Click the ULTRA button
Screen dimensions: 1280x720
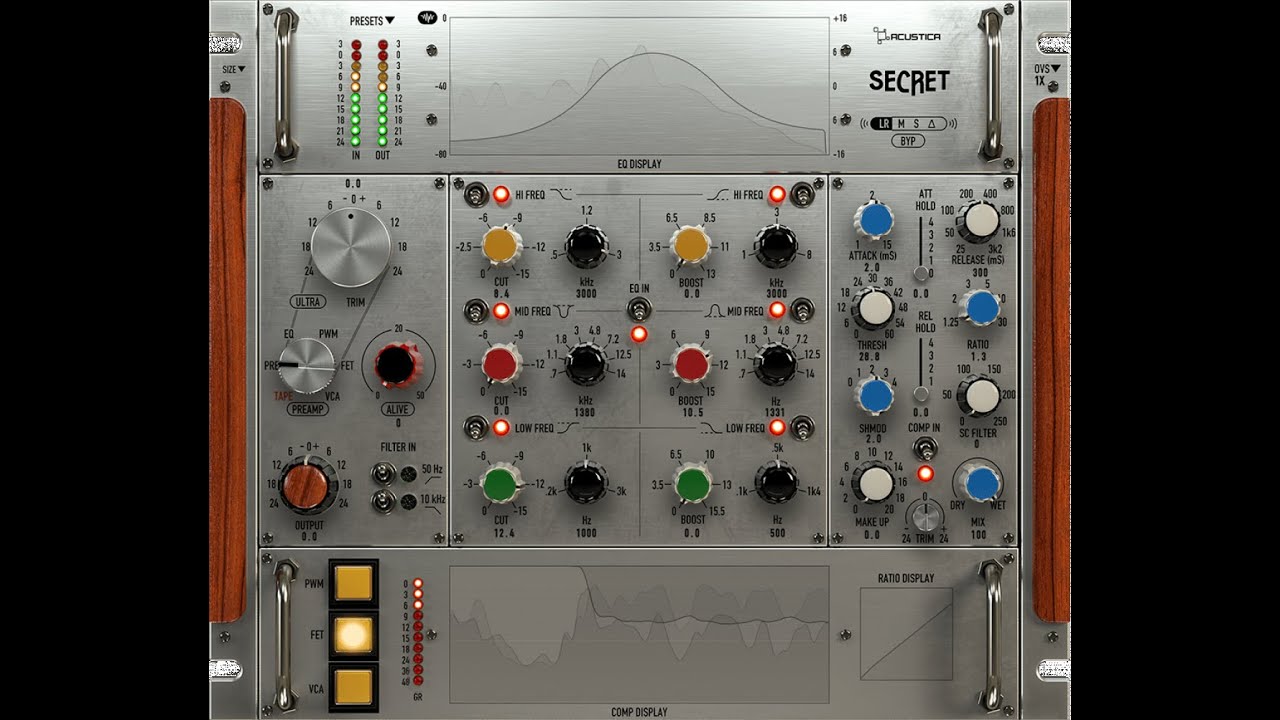[x=310, y=301]
